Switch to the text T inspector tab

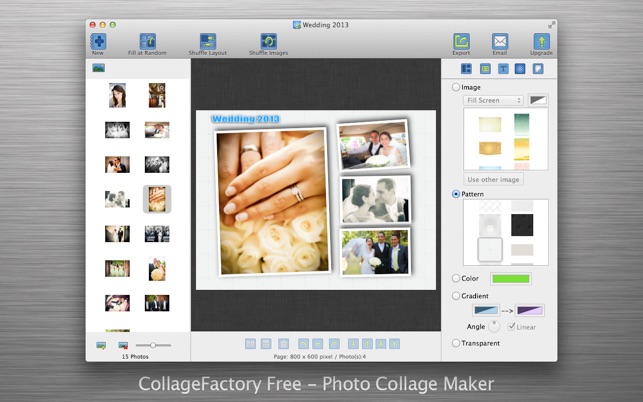[503, 69]
